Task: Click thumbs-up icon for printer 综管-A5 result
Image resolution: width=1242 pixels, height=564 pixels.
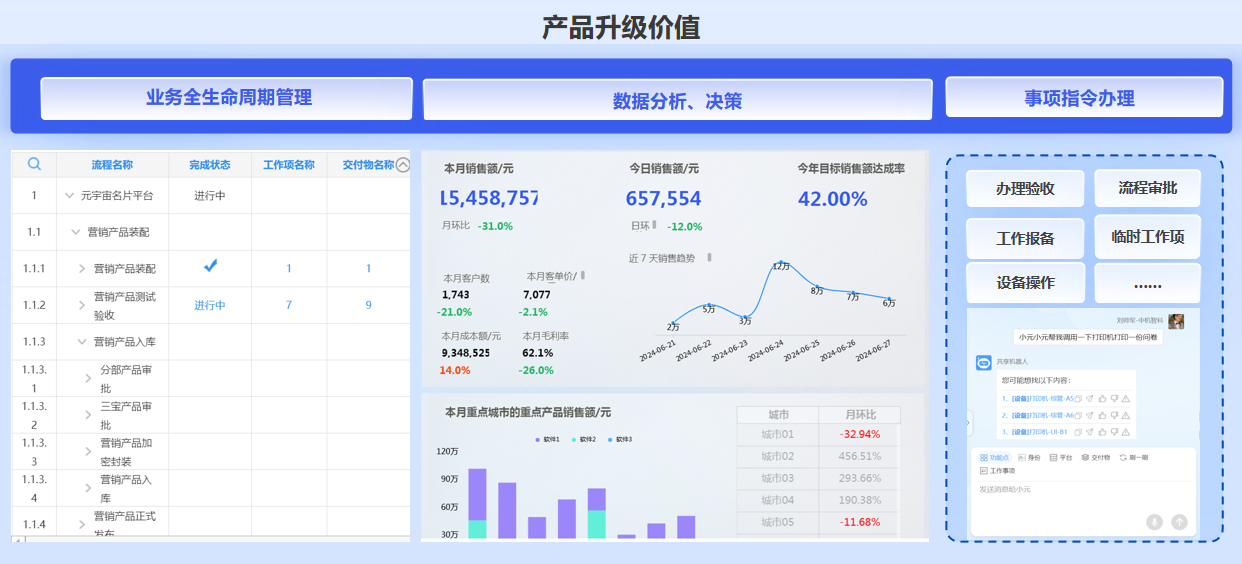Action: click(x=1102, y=399)
